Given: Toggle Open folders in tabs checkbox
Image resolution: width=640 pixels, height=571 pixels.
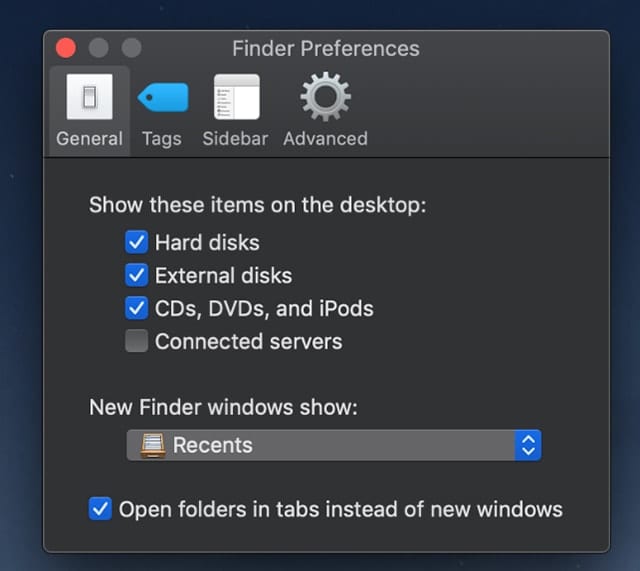Looking at the screenshot, I should pos(100,509).
